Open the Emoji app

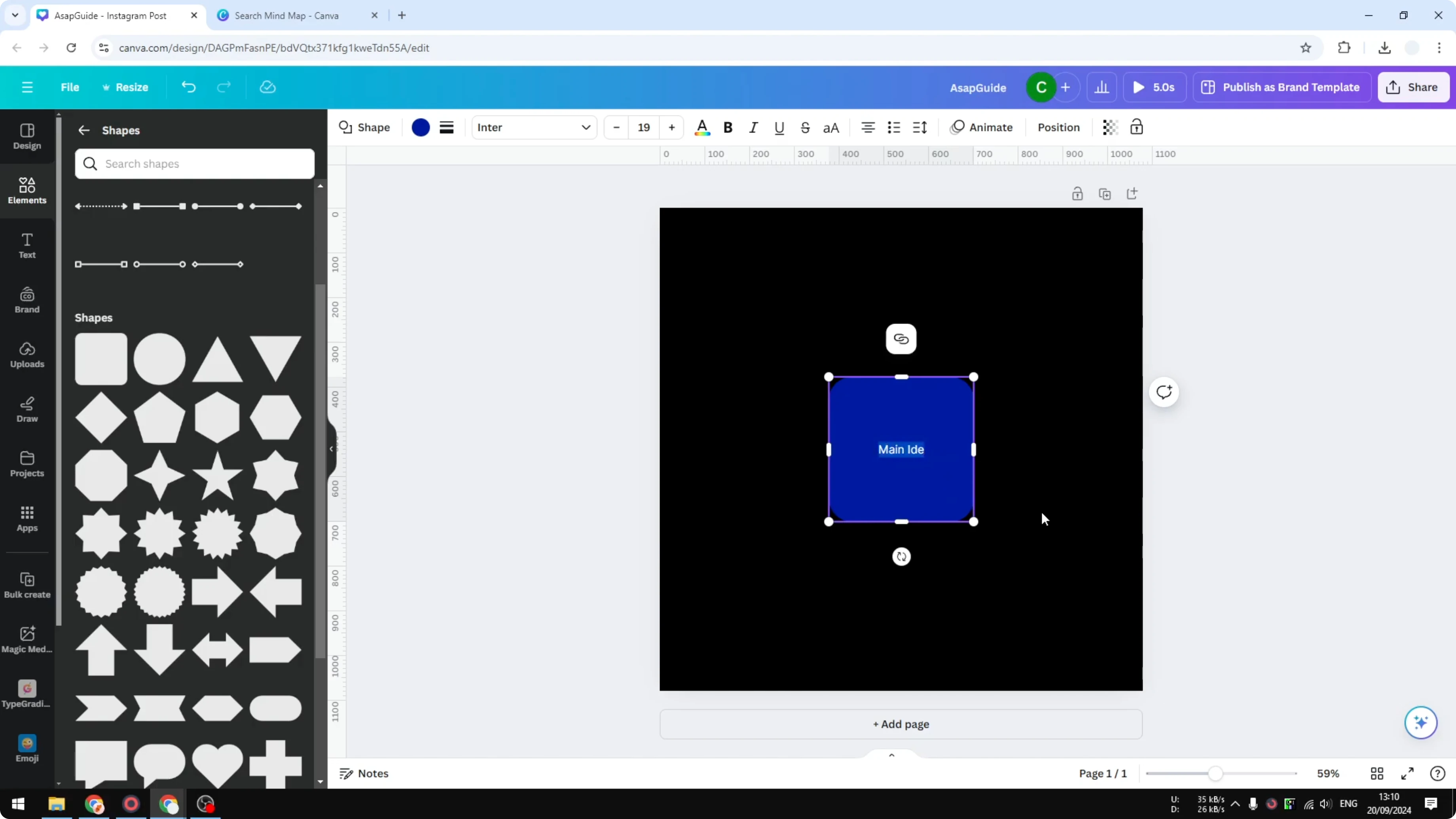click(27, 749)
